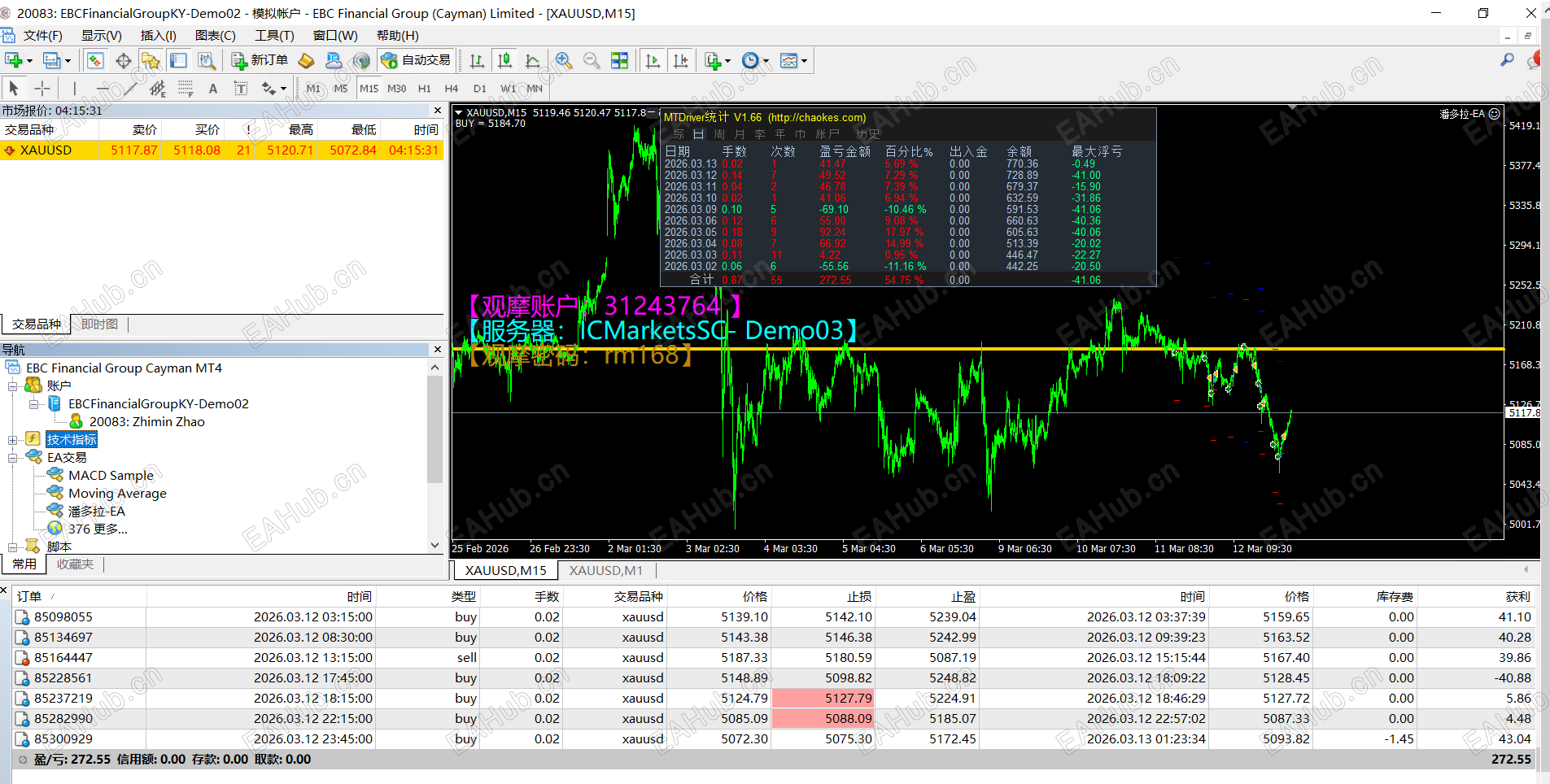The image size is (1550, 784).
Task: Toggle the 自动交易 AutoTrading button
Action: point(416,60)
